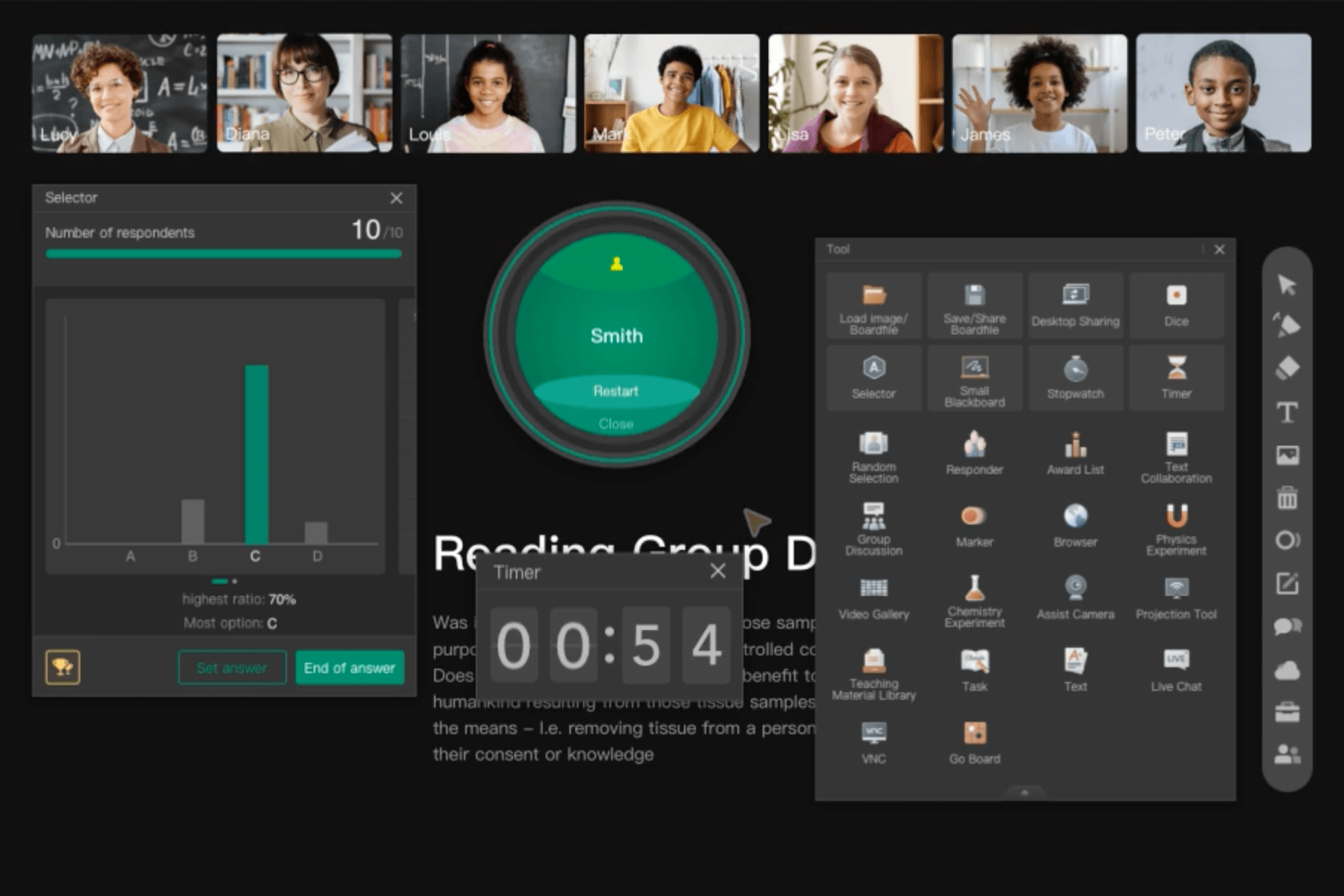Click the trash icon in sidebar

tap(1288, 498)
